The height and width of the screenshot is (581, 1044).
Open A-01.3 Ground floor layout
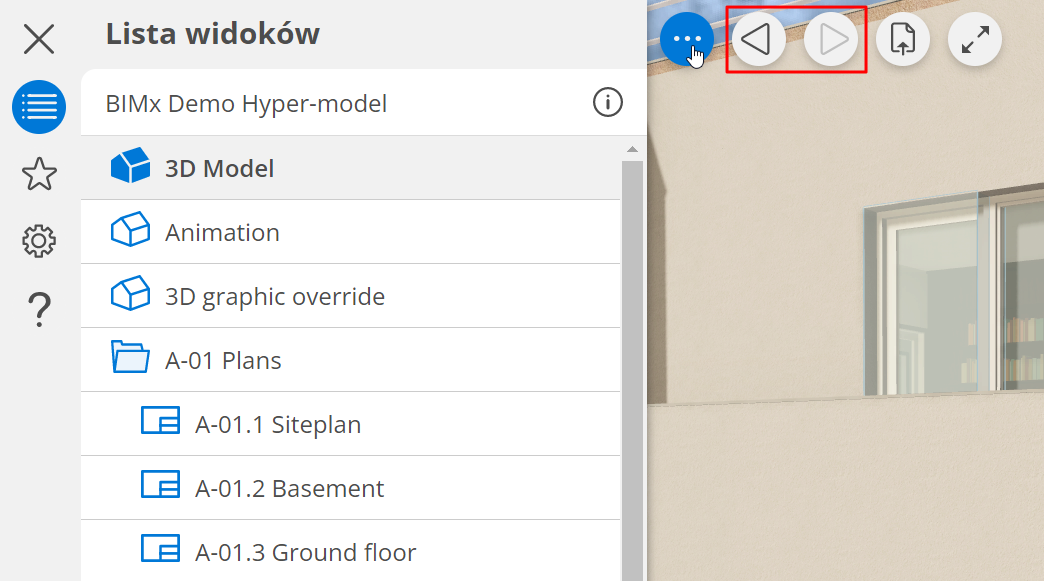pyautogui.click(x=305, y=552)
